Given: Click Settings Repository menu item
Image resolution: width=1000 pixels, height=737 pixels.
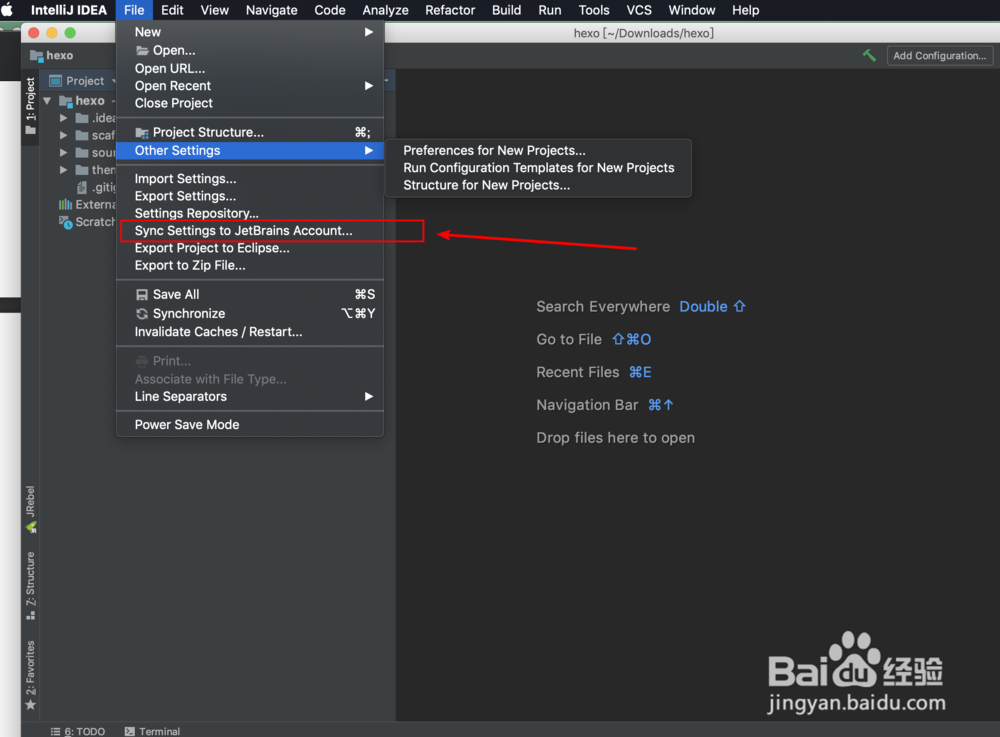Looking at the screenshot, I should pyautogui.click(x=250, y=214).
